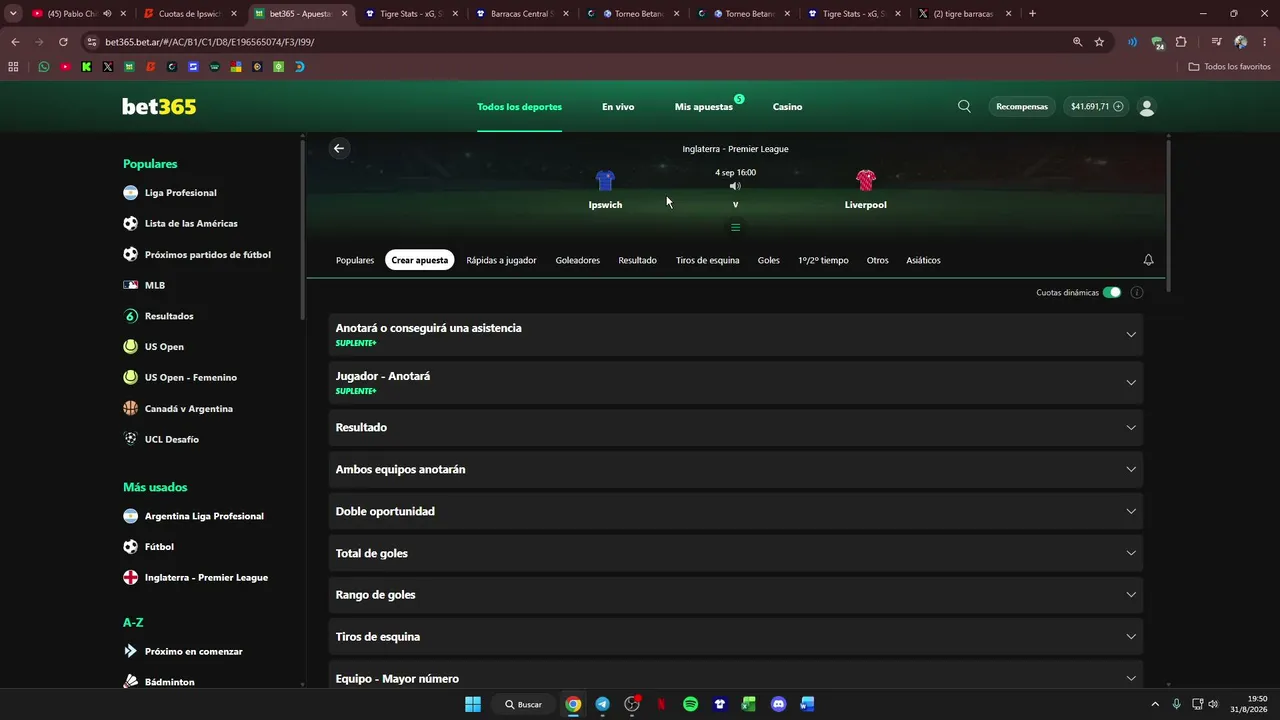Switch to Otros tab
Viewport: 1280px width, 720px height.
(x=878, y=260)
